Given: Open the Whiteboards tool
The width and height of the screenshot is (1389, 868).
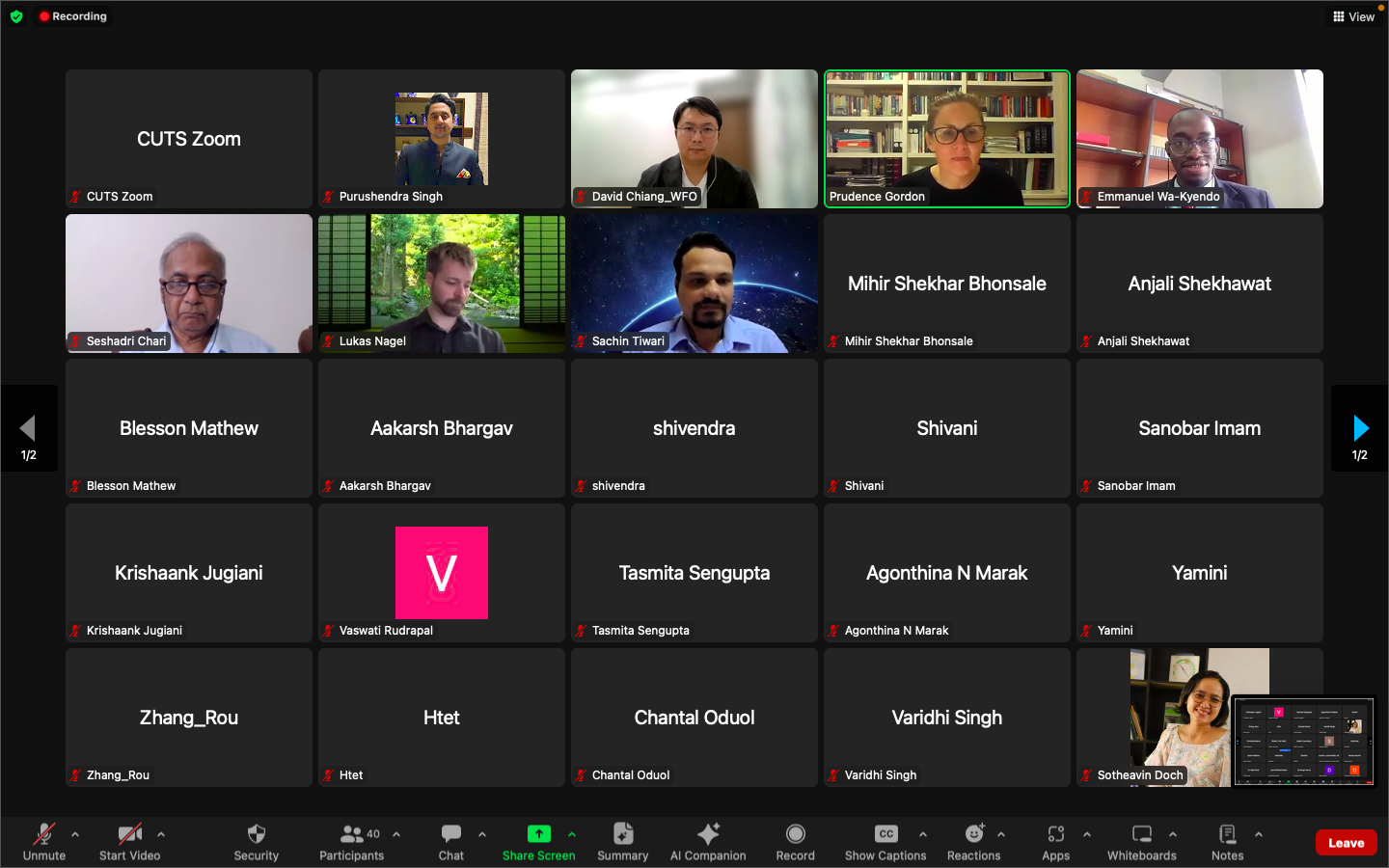Looking at the screenshot, I should coord(1141,841).
